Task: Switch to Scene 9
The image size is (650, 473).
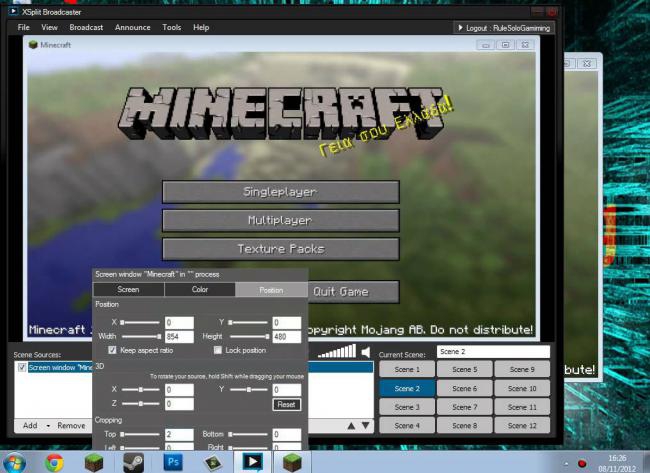Action: click(522, 369)
